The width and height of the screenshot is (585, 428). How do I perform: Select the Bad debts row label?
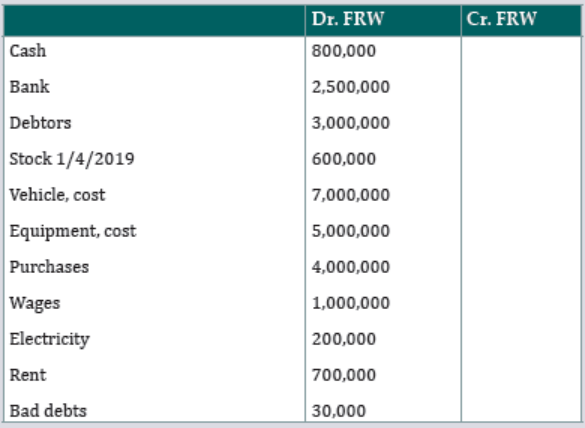pyautogui.click(x=48, y=411)
